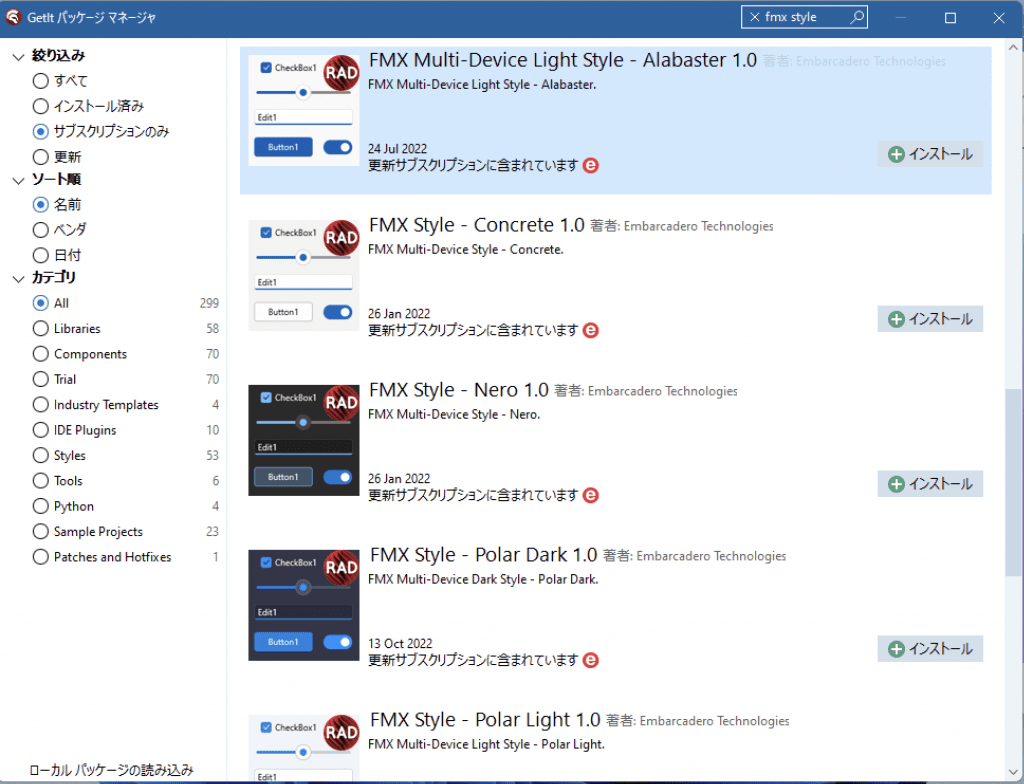1024x784 pixels.
Task: Click RAD badge on Nero thumbnail
Action: tap(342, 402)
